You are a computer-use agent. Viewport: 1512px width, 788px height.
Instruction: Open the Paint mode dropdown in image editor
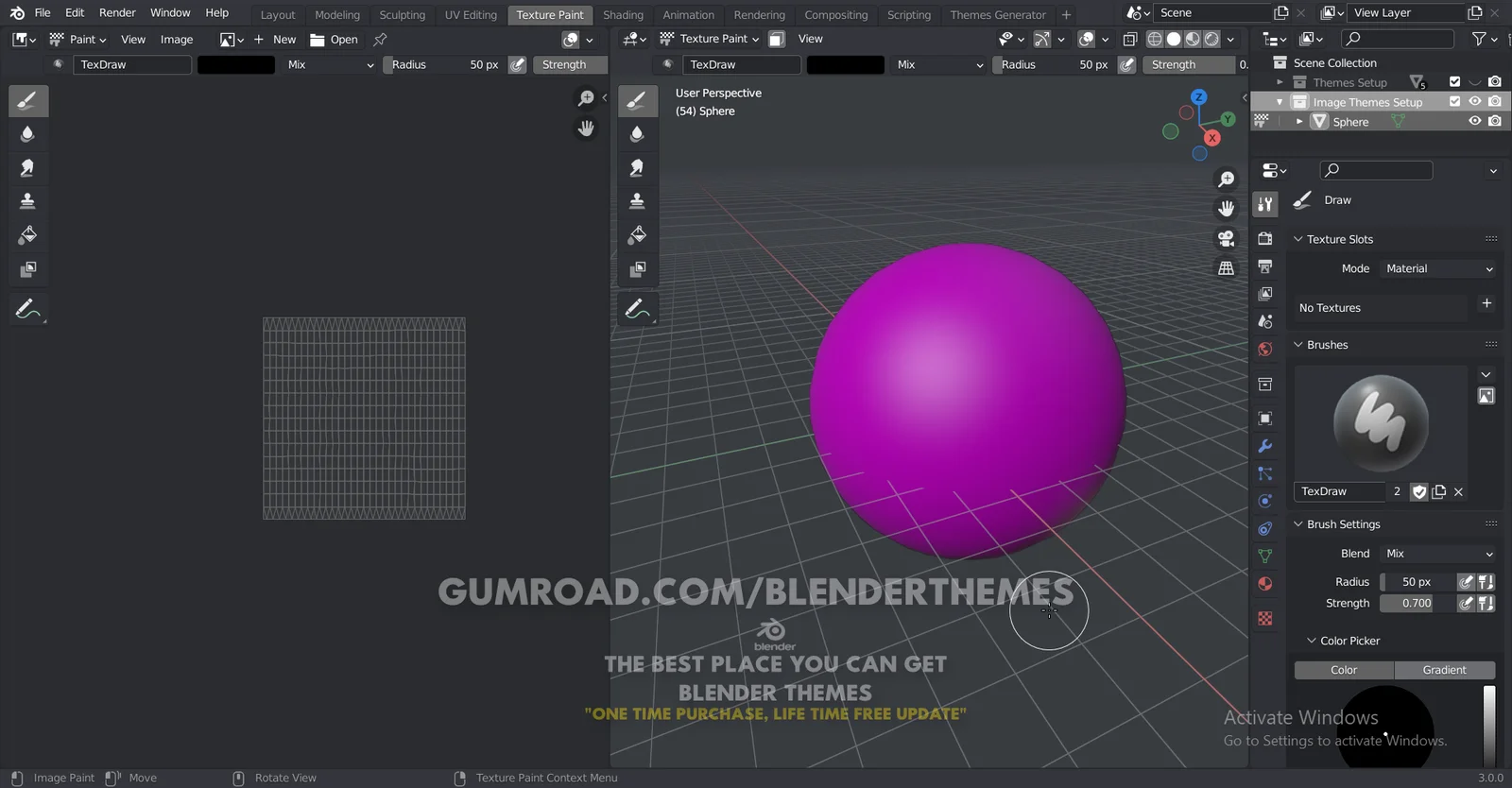tap(77, 40)
